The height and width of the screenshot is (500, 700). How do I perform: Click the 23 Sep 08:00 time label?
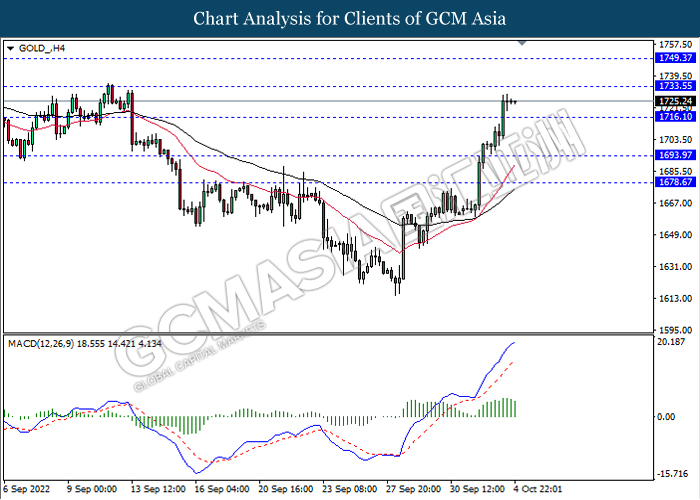(350, 489)
